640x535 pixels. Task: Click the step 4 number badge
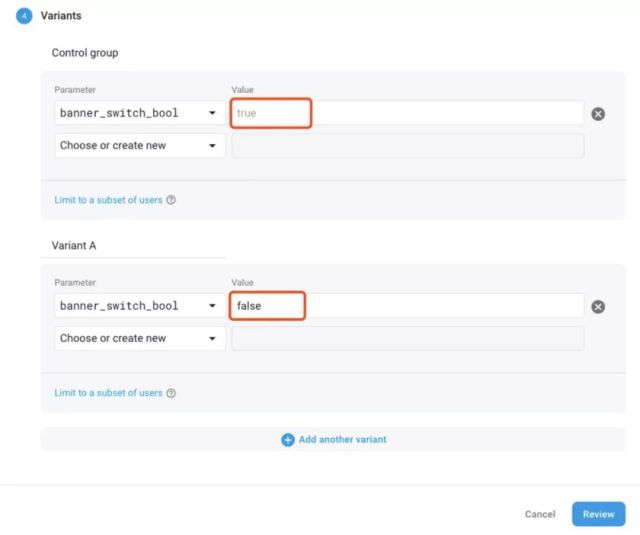pyautogui.click(x=24, y=16)
